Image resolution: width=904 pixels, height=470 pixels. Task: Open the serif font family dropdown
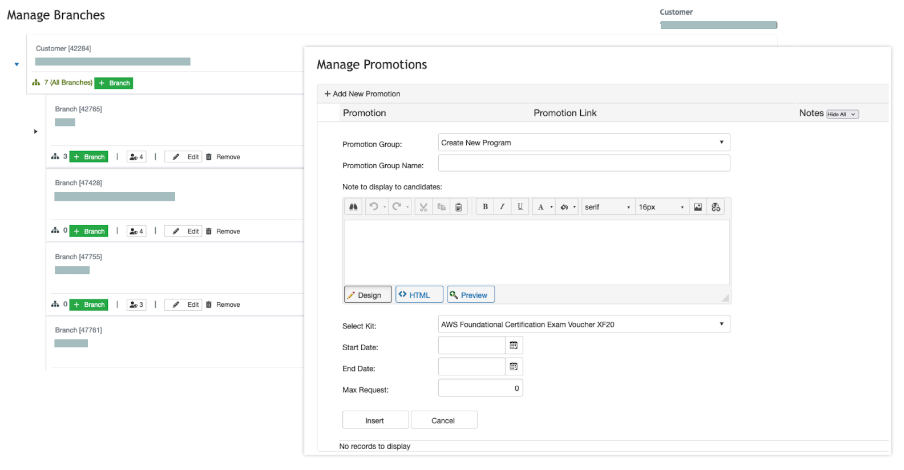(x=607, y=207)
